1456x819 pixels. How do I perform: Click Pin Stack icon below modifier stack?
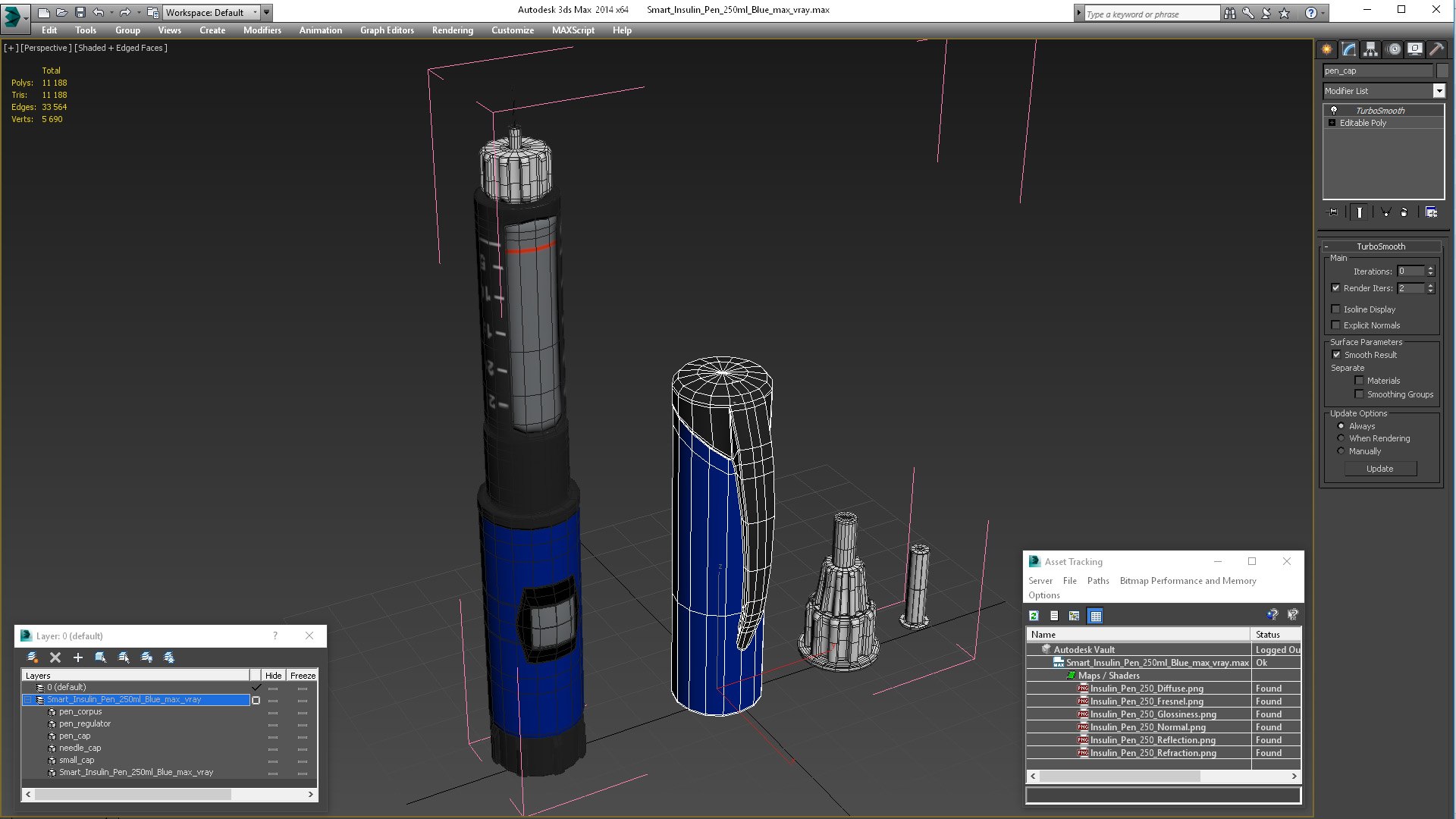click(1333, 212)
